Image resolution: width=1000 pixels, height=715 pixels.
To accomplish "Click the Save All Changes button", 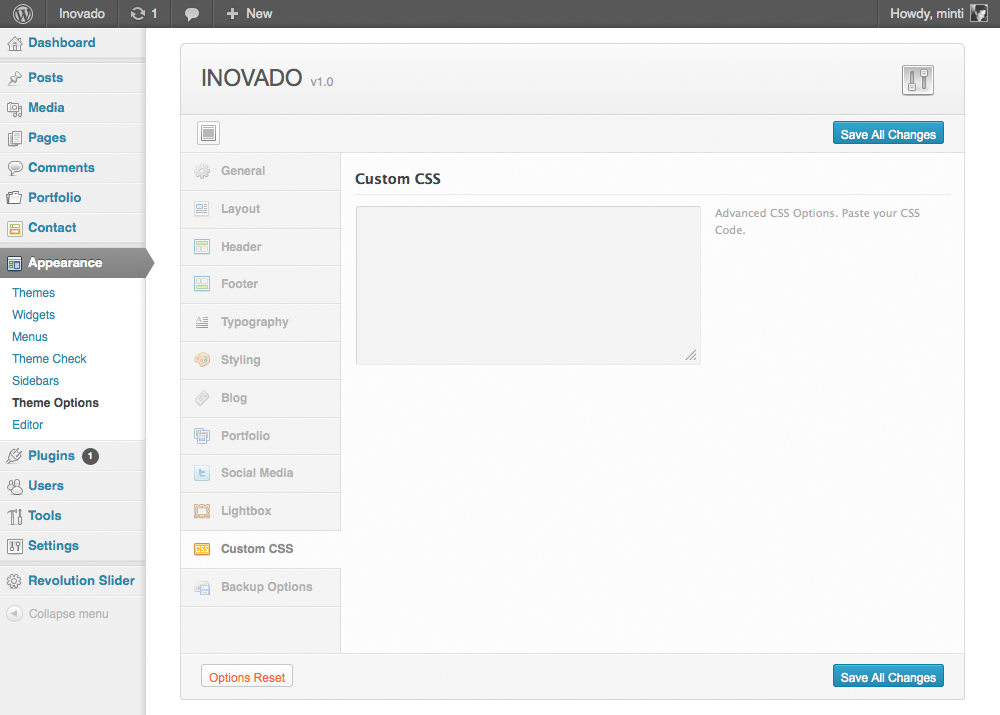I will [x=888, y=132].
